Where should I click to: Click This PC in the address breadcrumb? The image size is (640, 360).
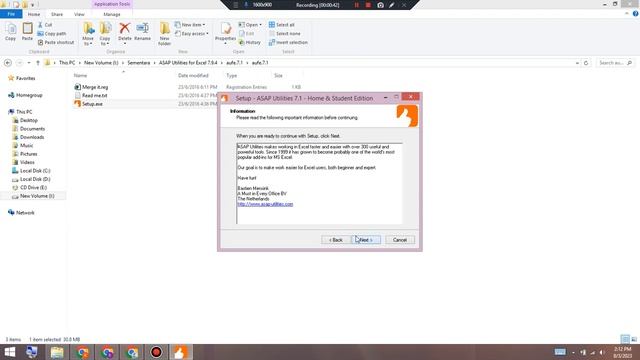point(67,63)
